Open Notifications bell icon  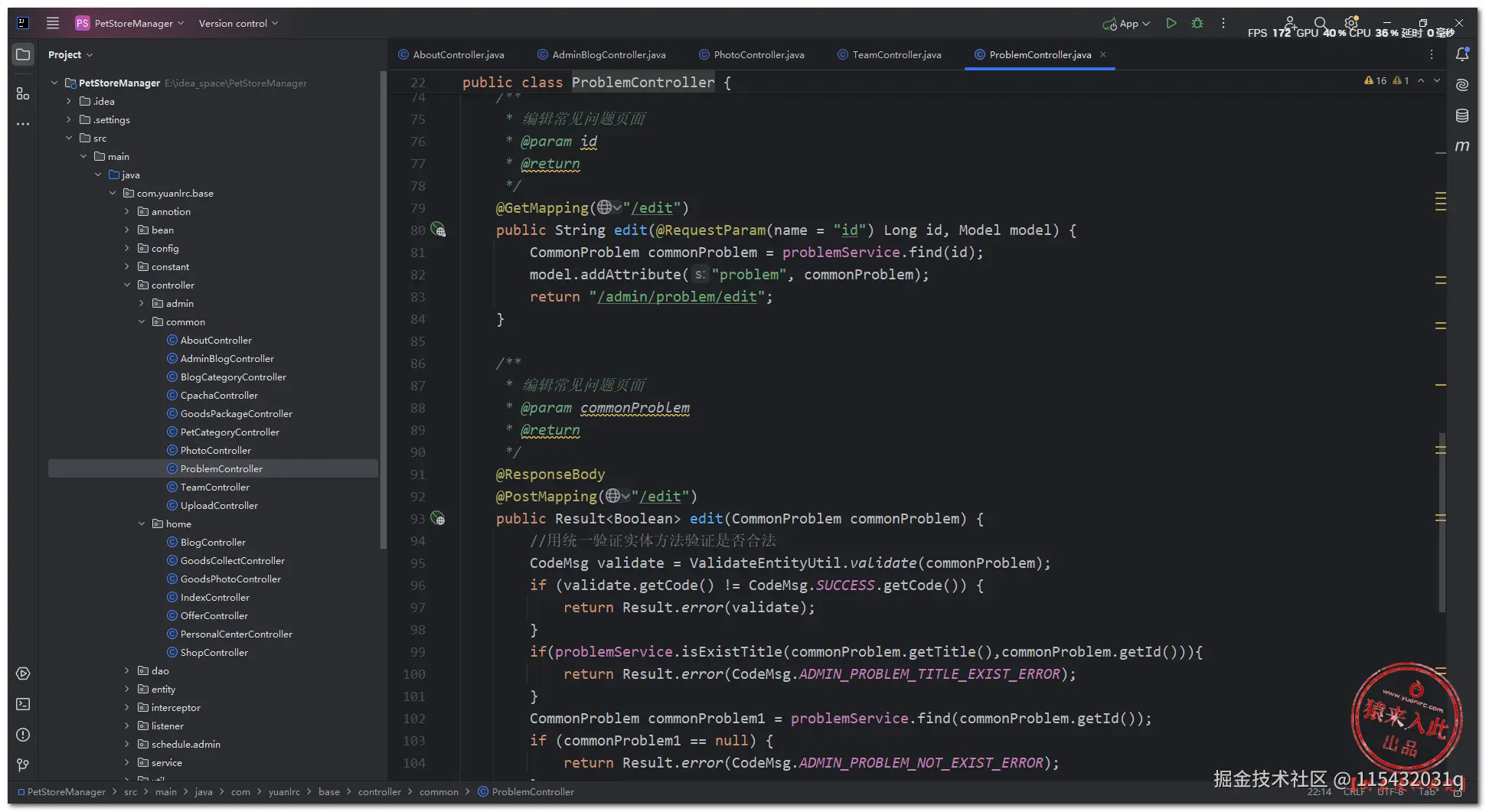click(x=1462, y=54)
